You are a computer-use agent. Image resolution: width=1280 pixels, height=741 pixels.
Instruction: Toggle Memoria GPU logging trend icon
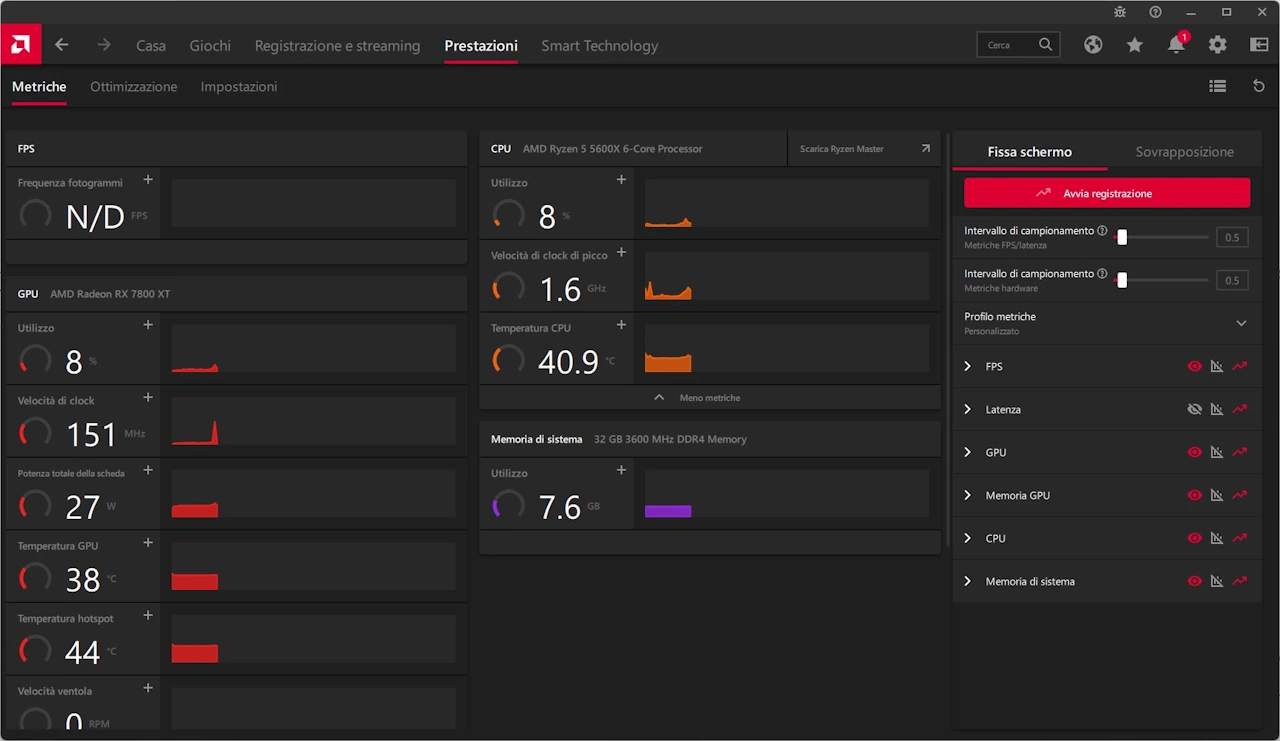click(x=1240, y=496)
